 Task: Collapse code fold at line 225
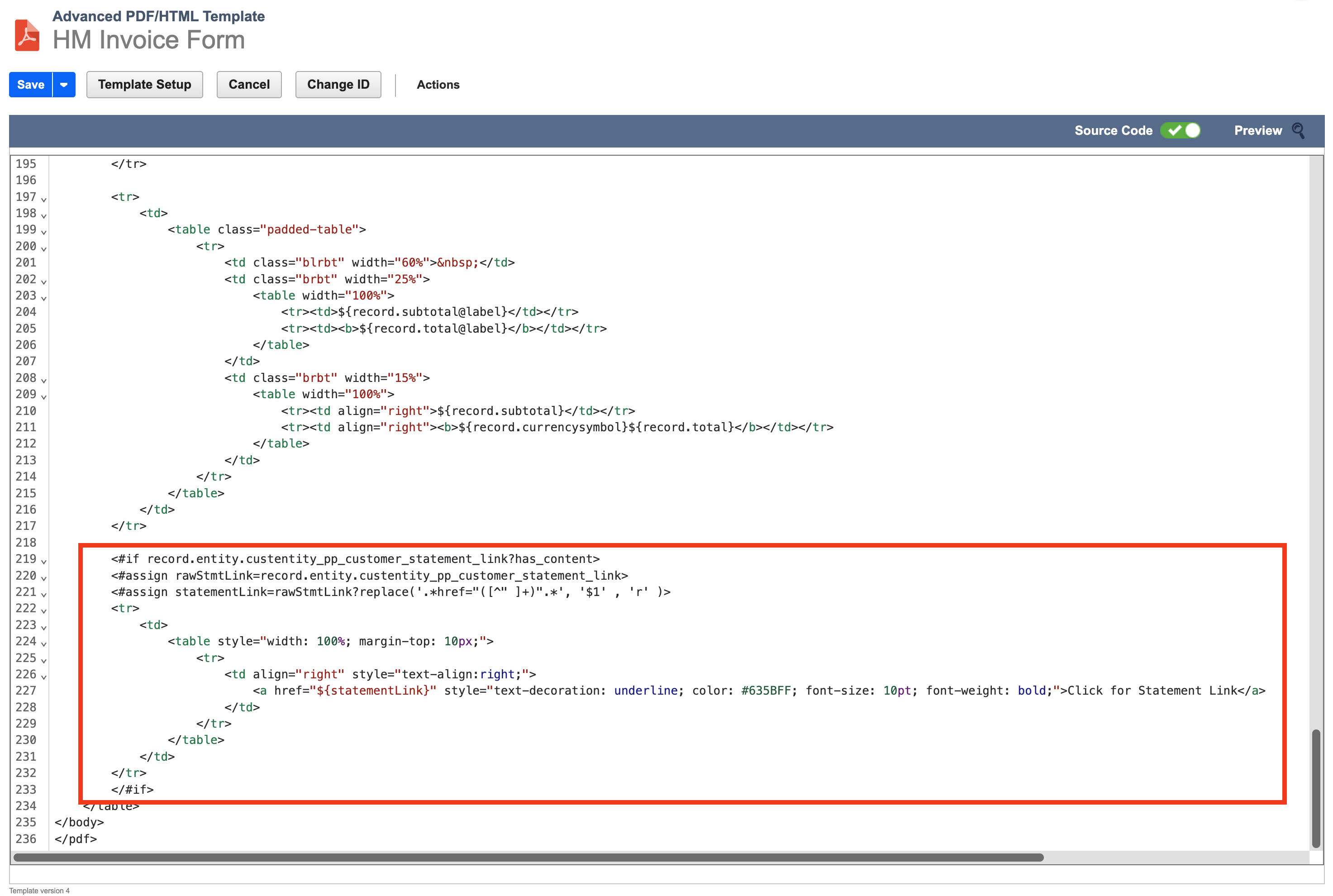43,661
